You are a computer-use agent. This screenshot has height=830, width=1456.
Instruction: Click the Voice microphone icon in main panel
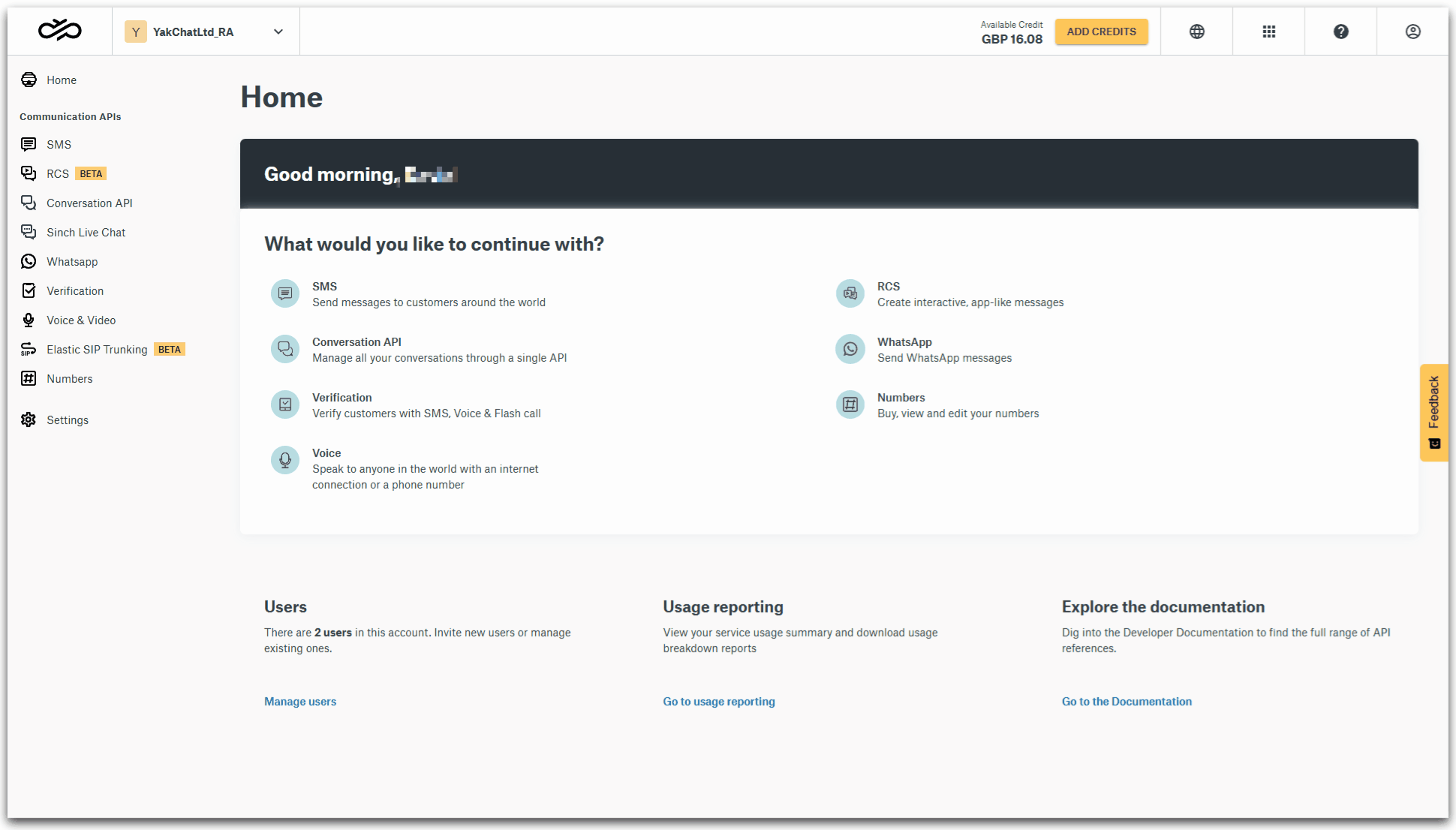coord(285,460)
